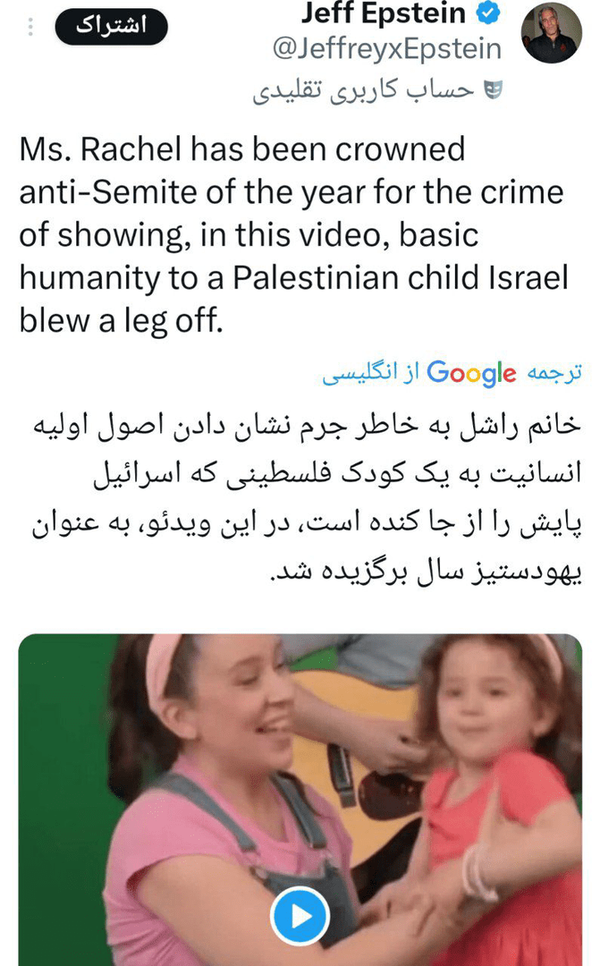Viewport: 600px width, 966px height.
Task: Open the account's profile picture
Action: [551, 33]
